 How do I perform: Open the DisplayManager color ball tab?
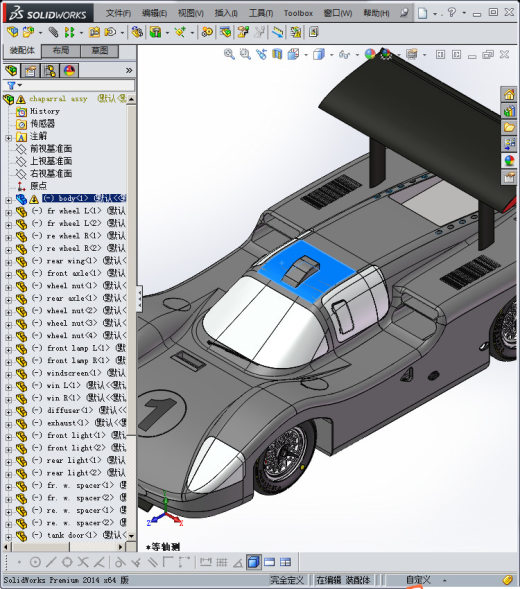(x=69, y=70)
